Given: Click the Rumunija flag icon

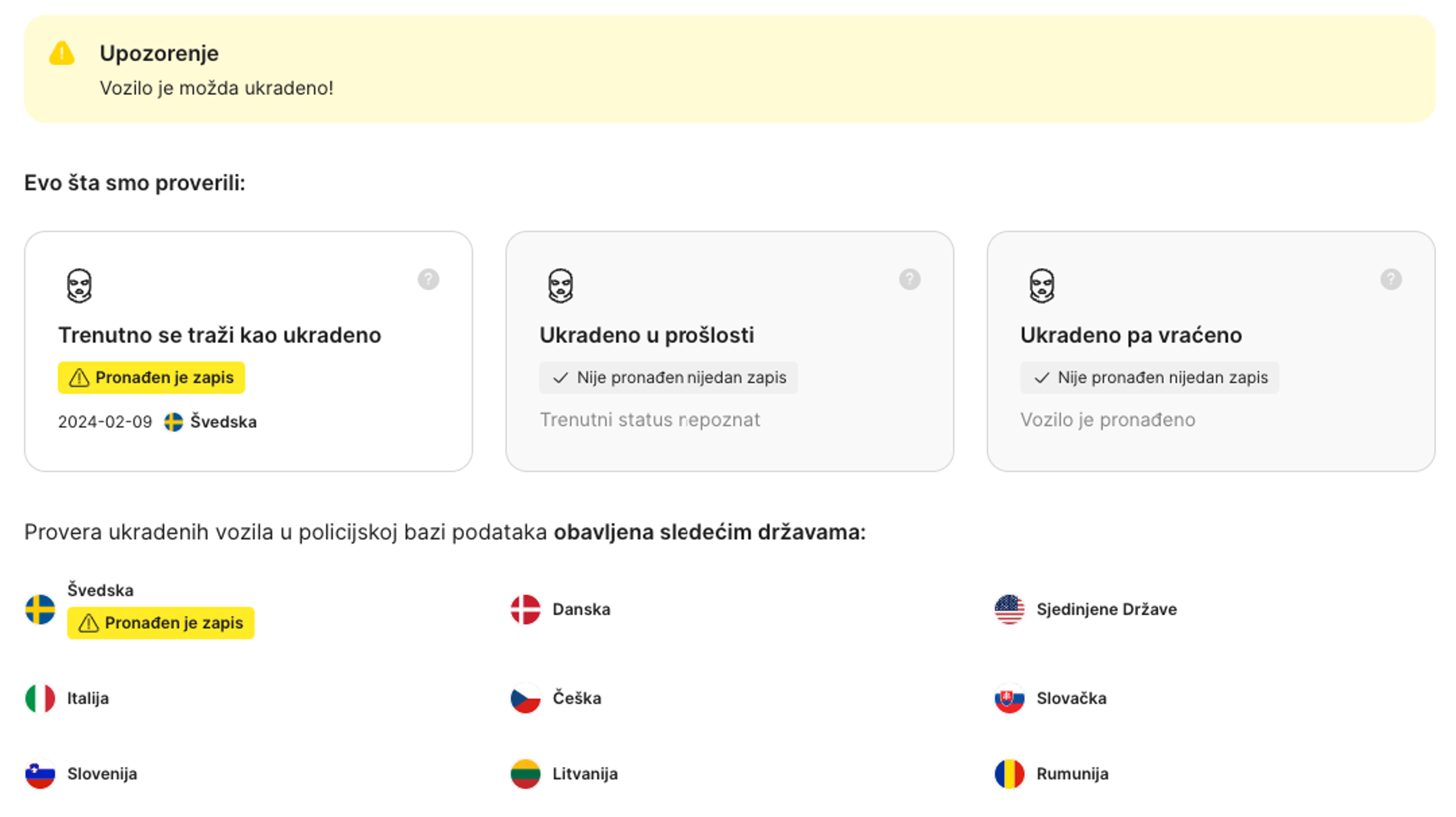Looking at the screenshot, I should (x=1009, y=774).
